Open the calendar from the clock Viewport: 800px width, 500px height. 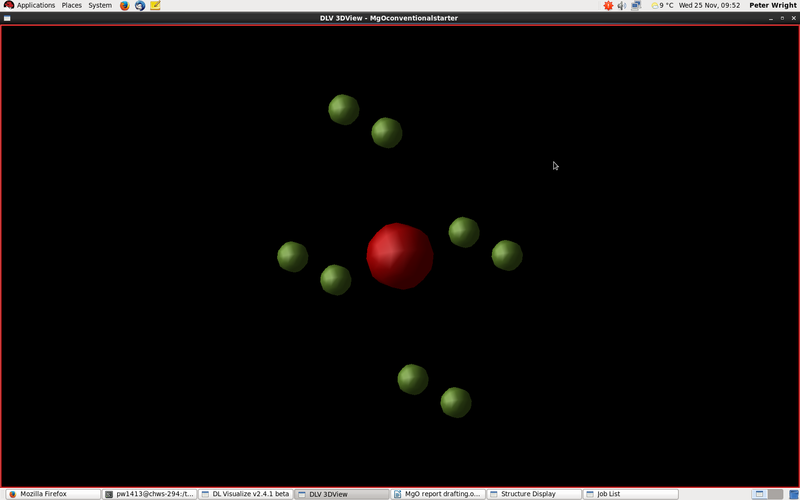click(x=709, y=6)
